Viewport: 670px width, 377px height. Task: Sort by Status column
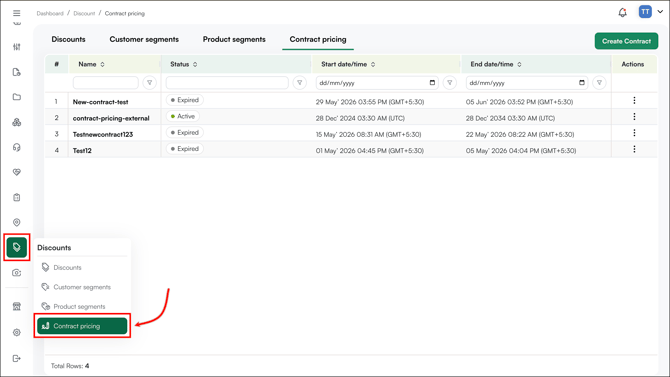click(x=195, y=65)
